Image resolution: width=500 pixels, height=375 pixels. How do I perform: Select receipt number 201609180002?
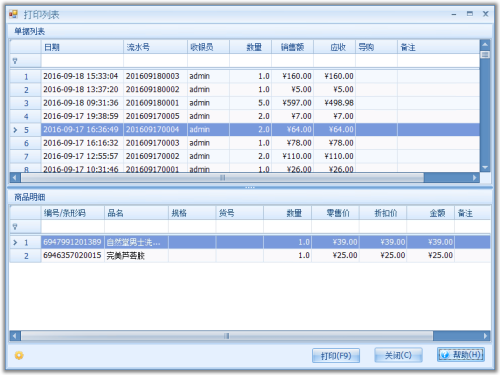pos(245,90)
